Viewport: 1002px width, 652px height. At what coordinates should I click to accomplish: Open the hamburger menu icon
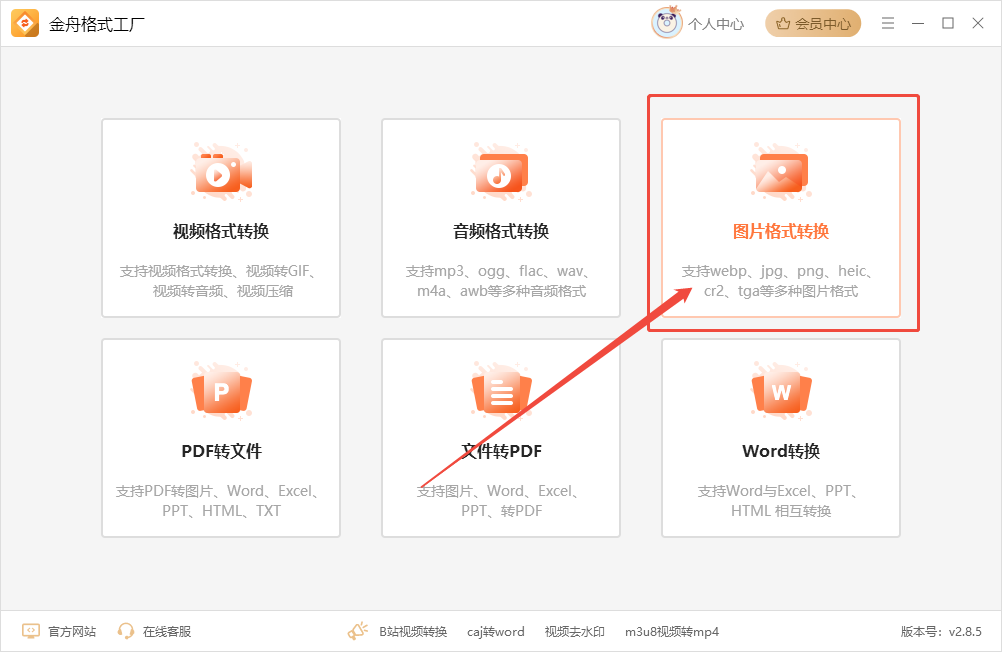[x=888, y=24]
